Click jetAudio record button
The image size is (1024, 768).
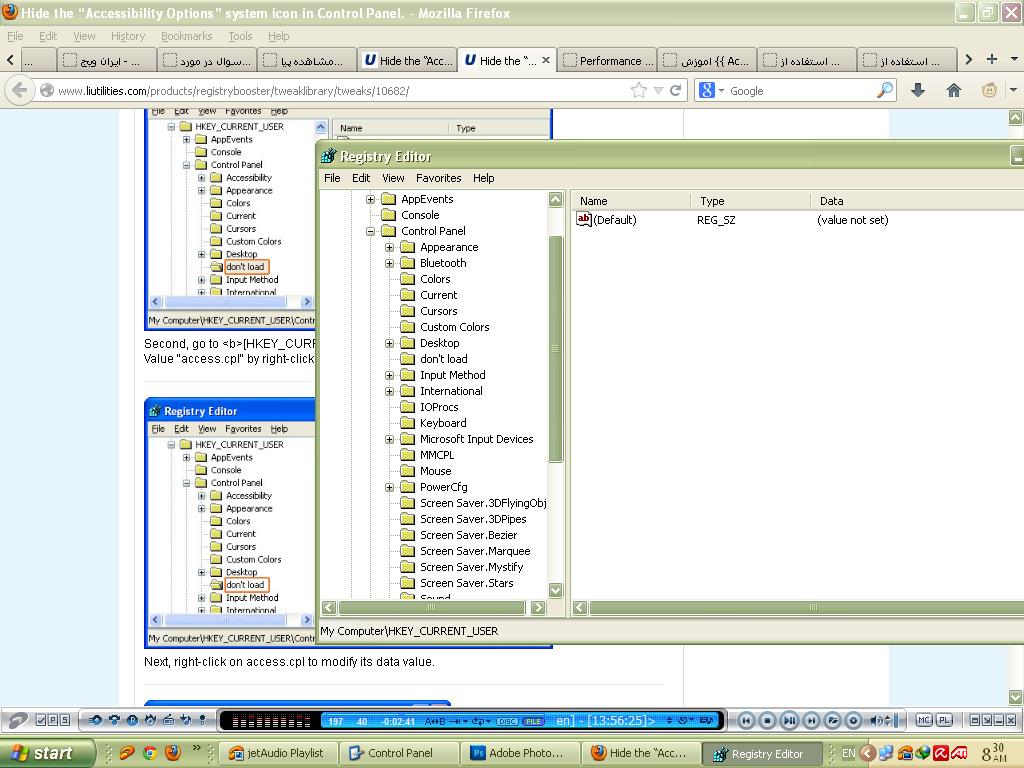pyautogui.click(x=854, y=720)
